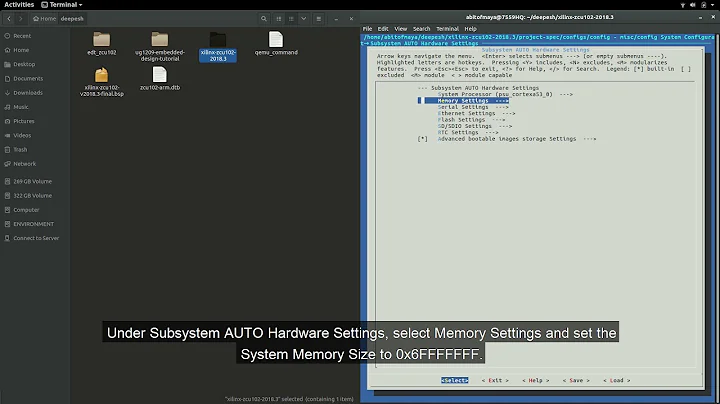Select the qemu_command file
The width and height of the screenshot is (720, 404).
(x=276, y=44)
